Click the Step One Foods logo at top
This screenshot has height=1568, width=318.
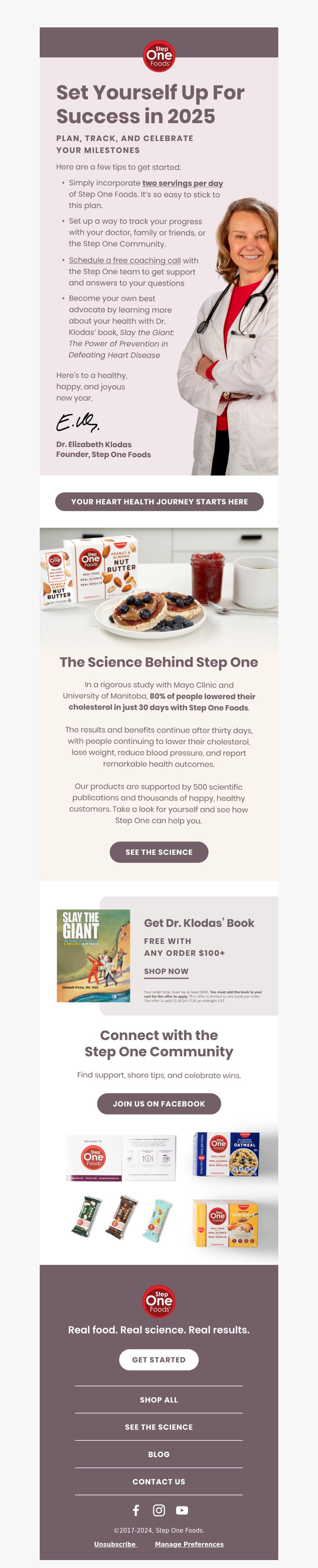click(159, 56)
